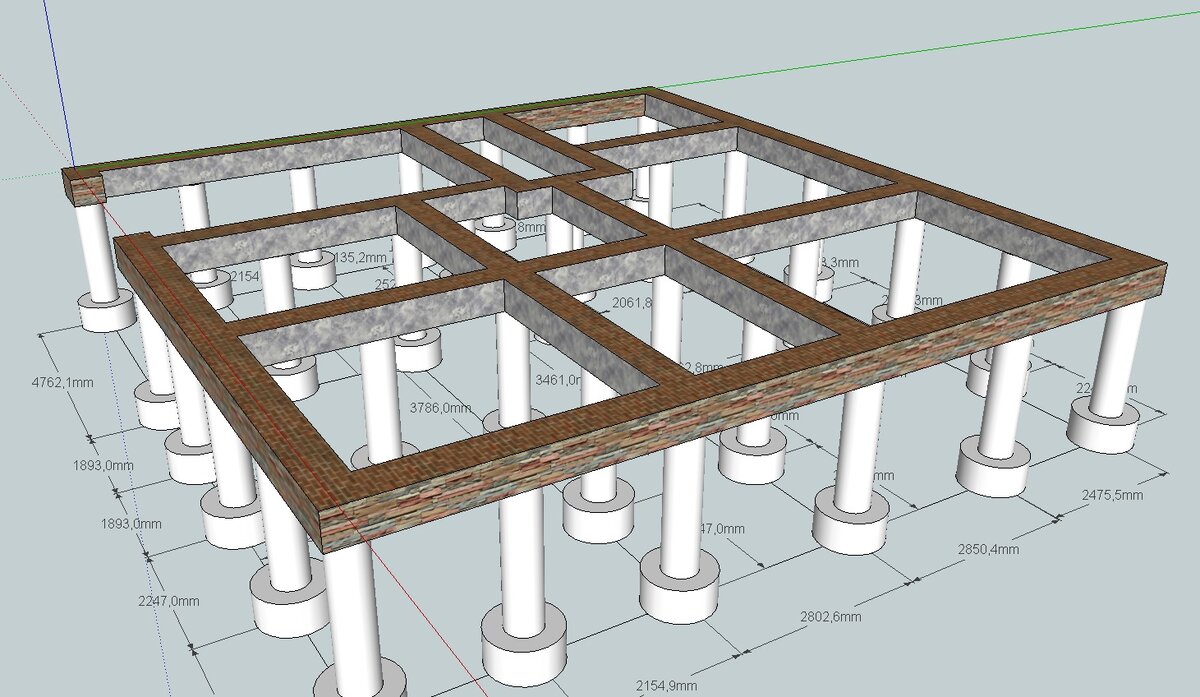
Task: Click the 2475,5mm dimension value
Action: (1112, 495)
